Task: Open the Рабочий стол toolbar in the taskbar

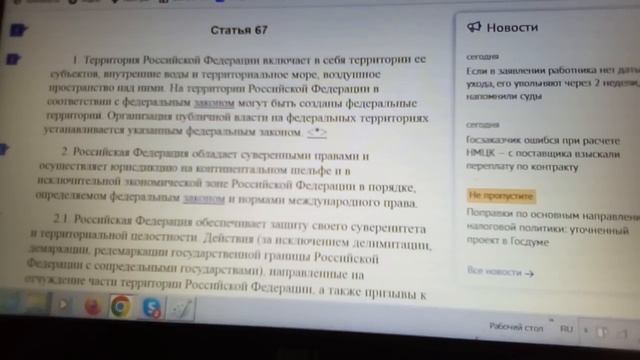Action: click(x=516, y=327)
